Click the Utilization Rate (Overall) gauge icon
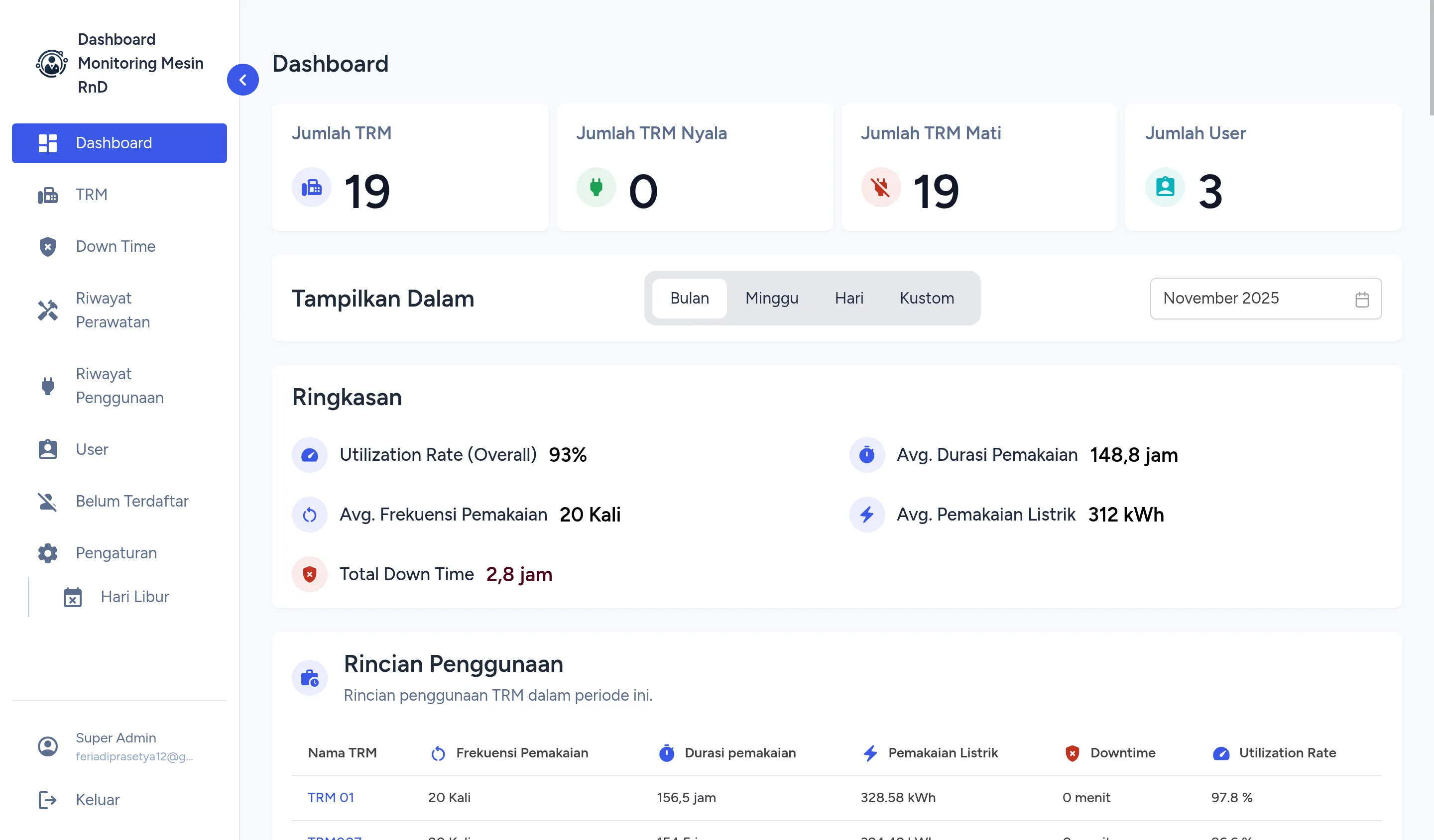Screen dimensions: 1434x840 click(310, 455)
